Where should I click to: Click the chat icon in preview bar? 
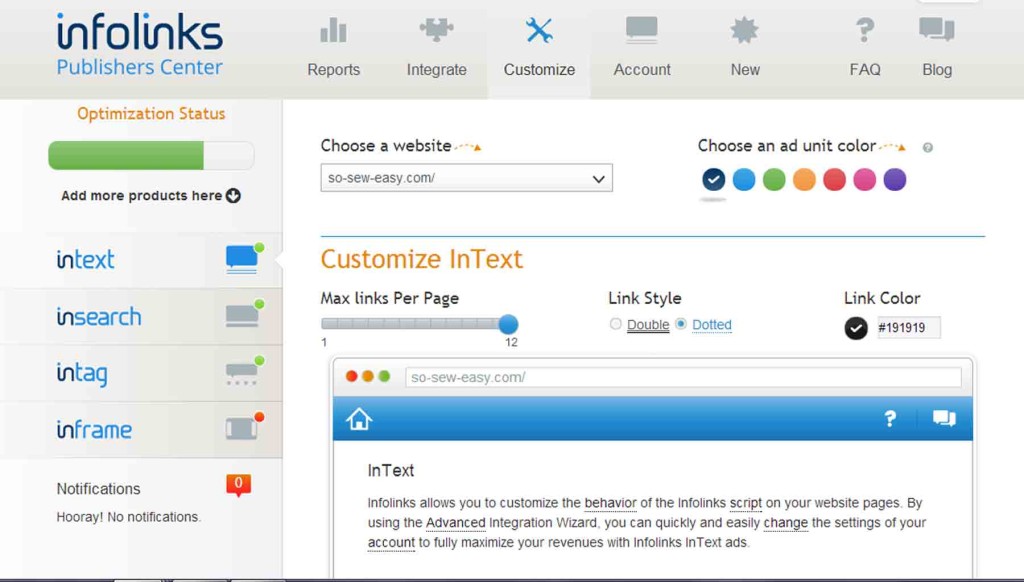click(944, 418)
